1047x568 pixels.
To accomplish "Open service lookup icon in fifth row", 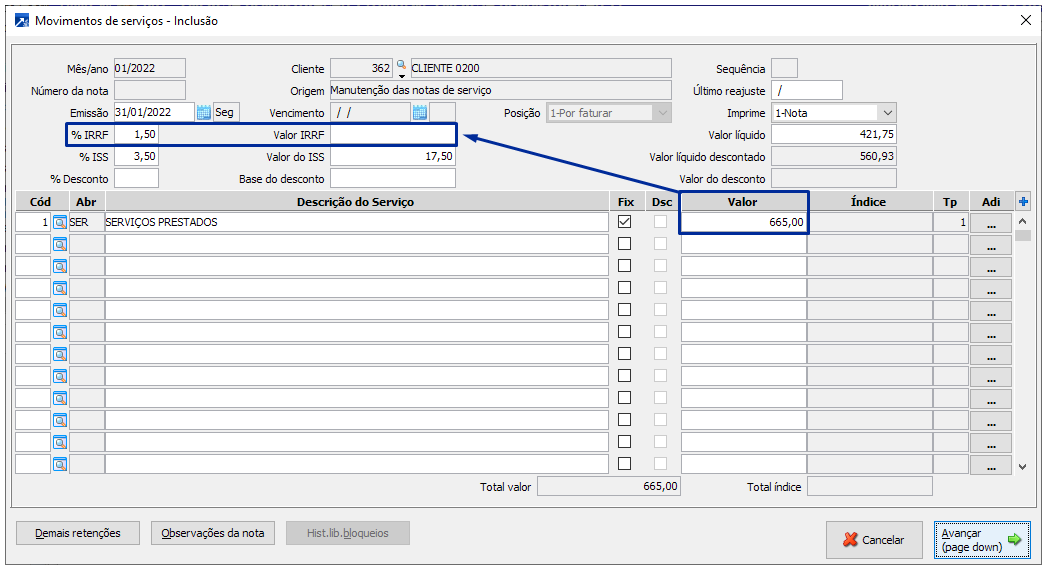I will click(60, 310).
